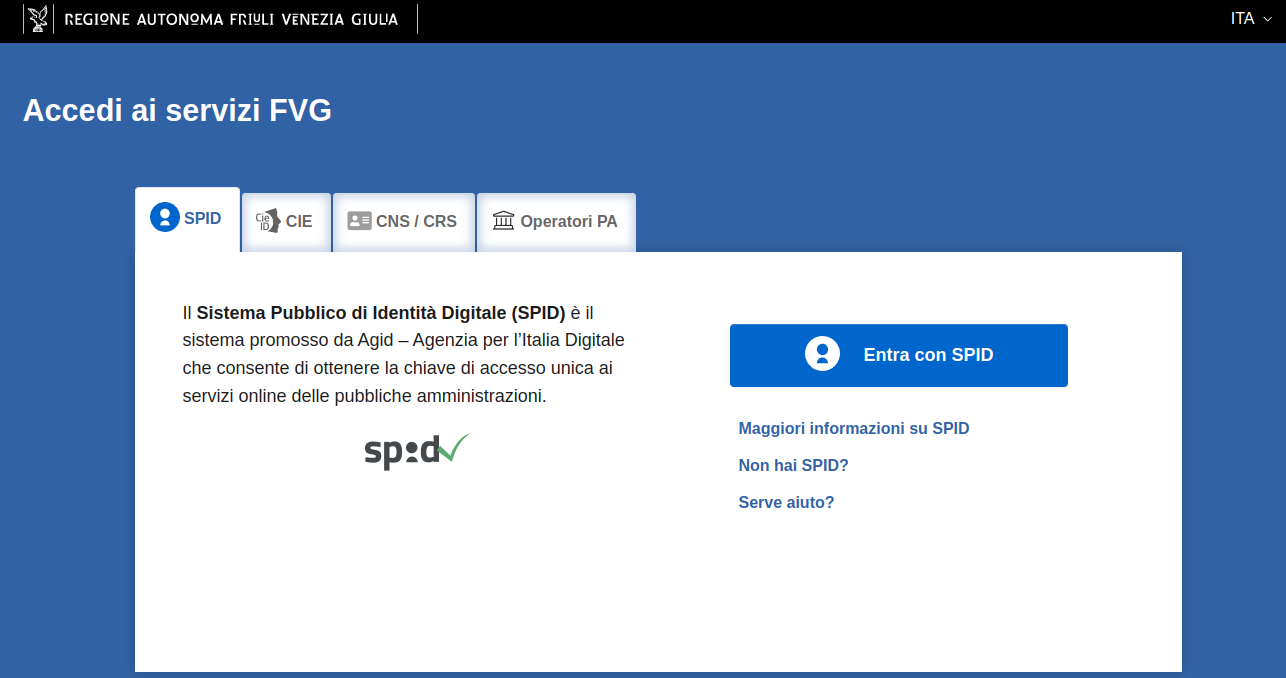Switch to the CNS / CRS tab

(416, 222)
